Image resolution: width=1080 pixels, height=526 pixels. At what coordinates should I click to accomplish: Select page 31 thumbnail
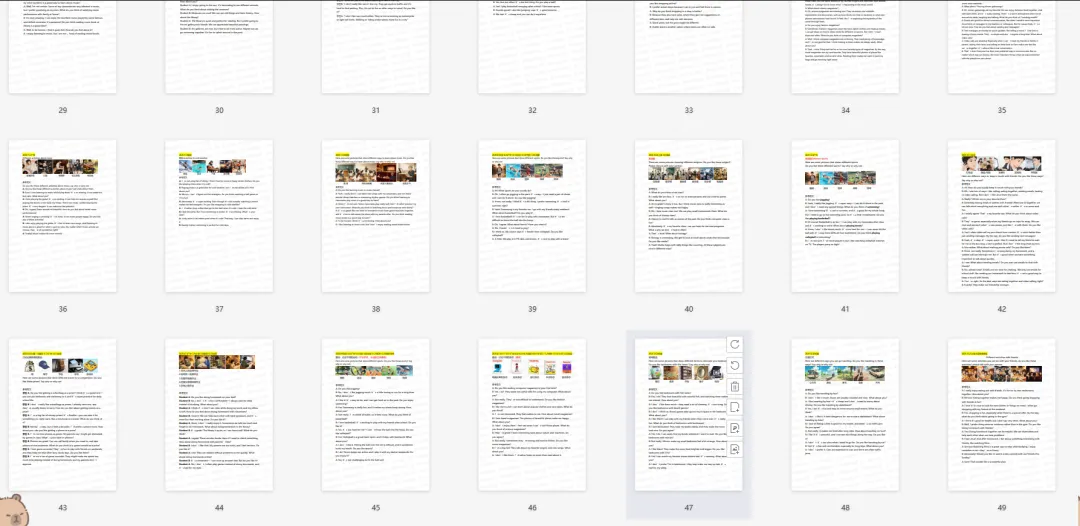point(375,47)
